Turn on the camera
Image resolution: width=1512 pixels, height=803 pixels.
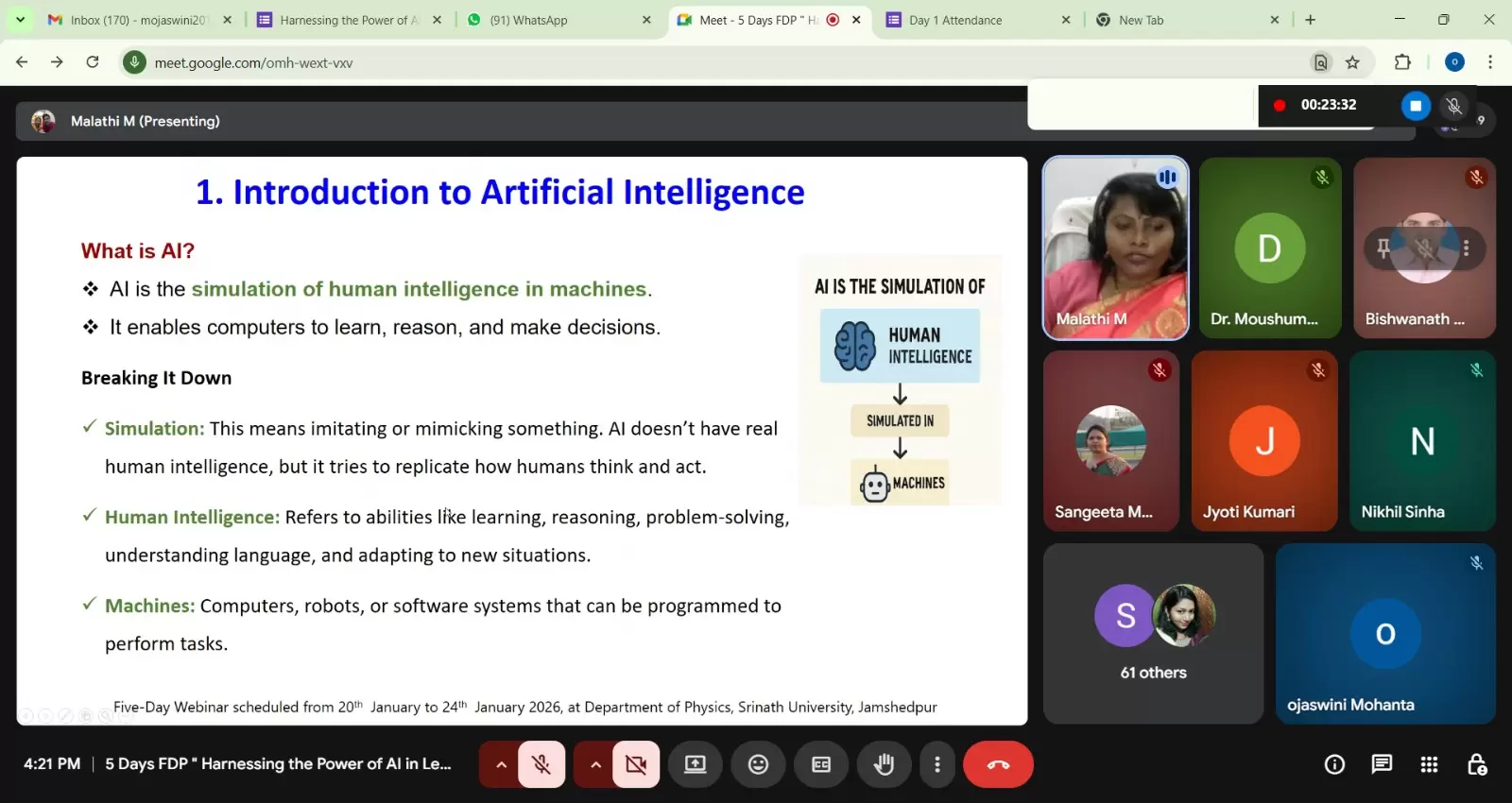tap(636, 764)
